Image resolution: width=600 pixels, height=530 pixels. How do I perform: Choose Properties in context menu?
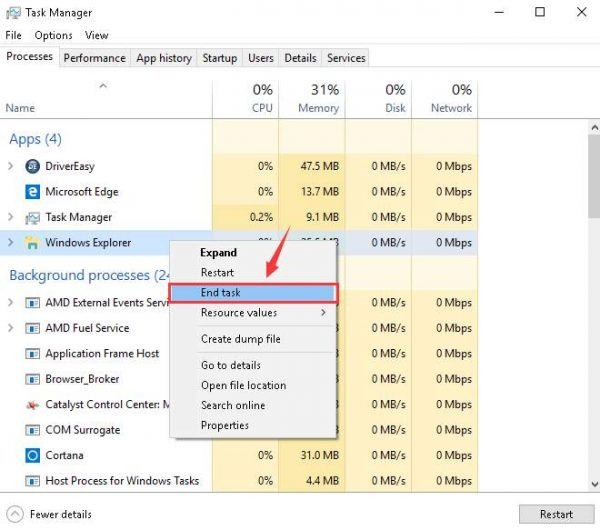[253, 425]
